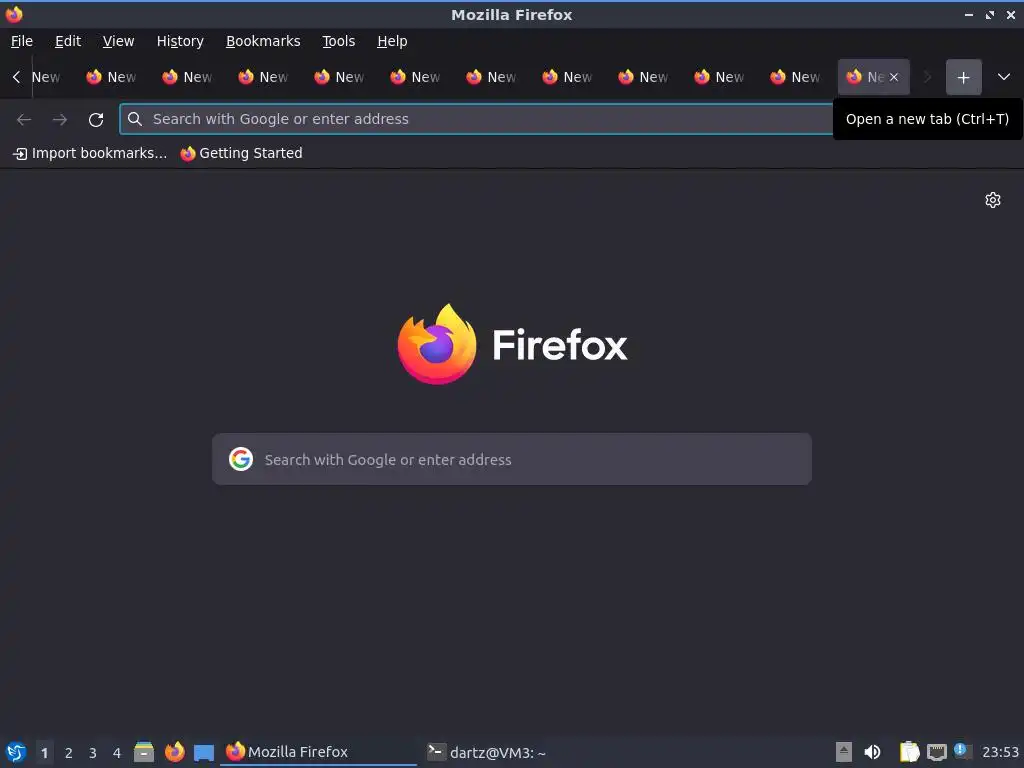
Task: Click the Google logo in the search box
Action: [241, 459]
